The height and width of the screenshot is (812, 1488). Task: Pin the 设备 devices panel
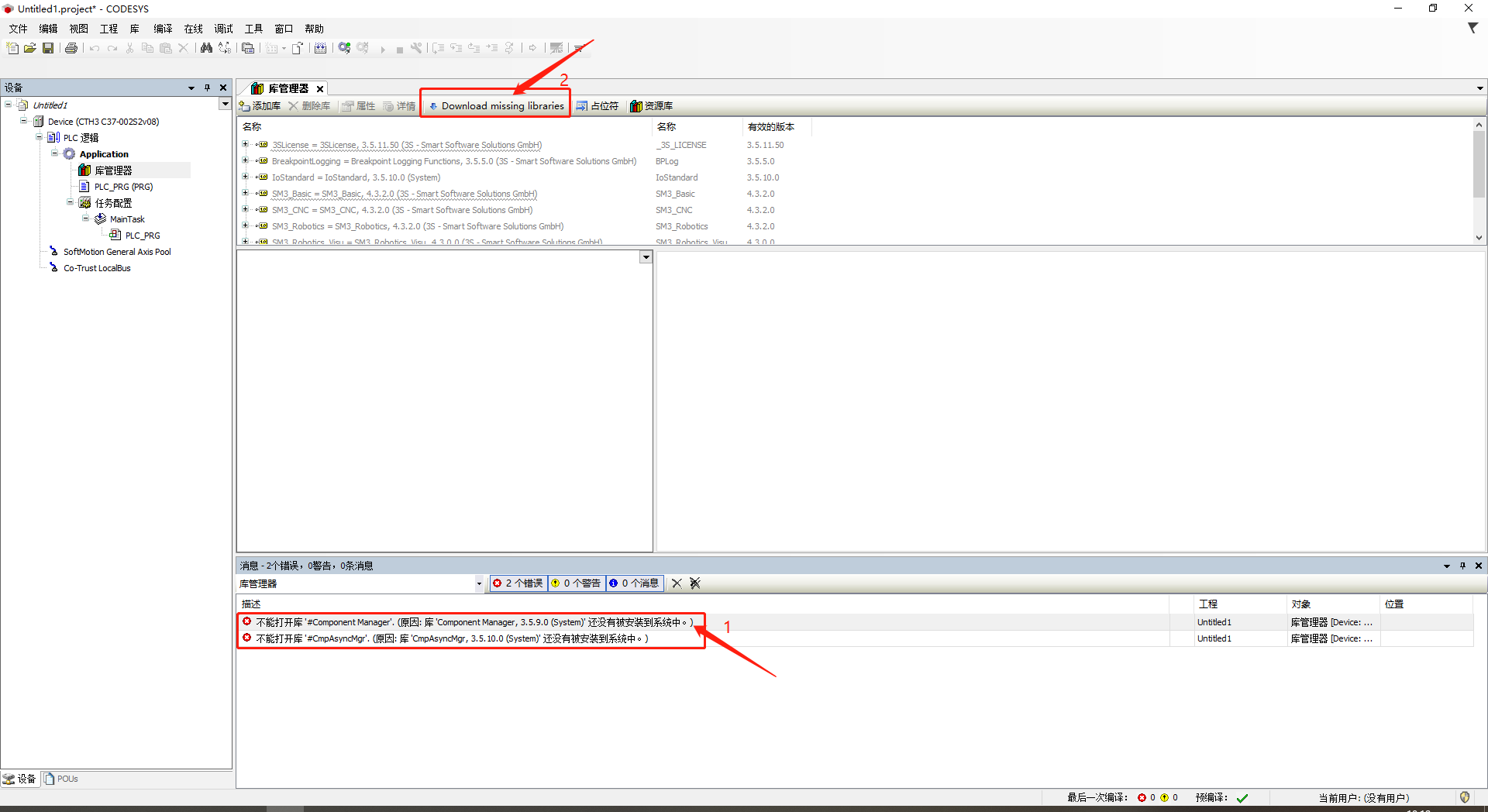[208, 88]
